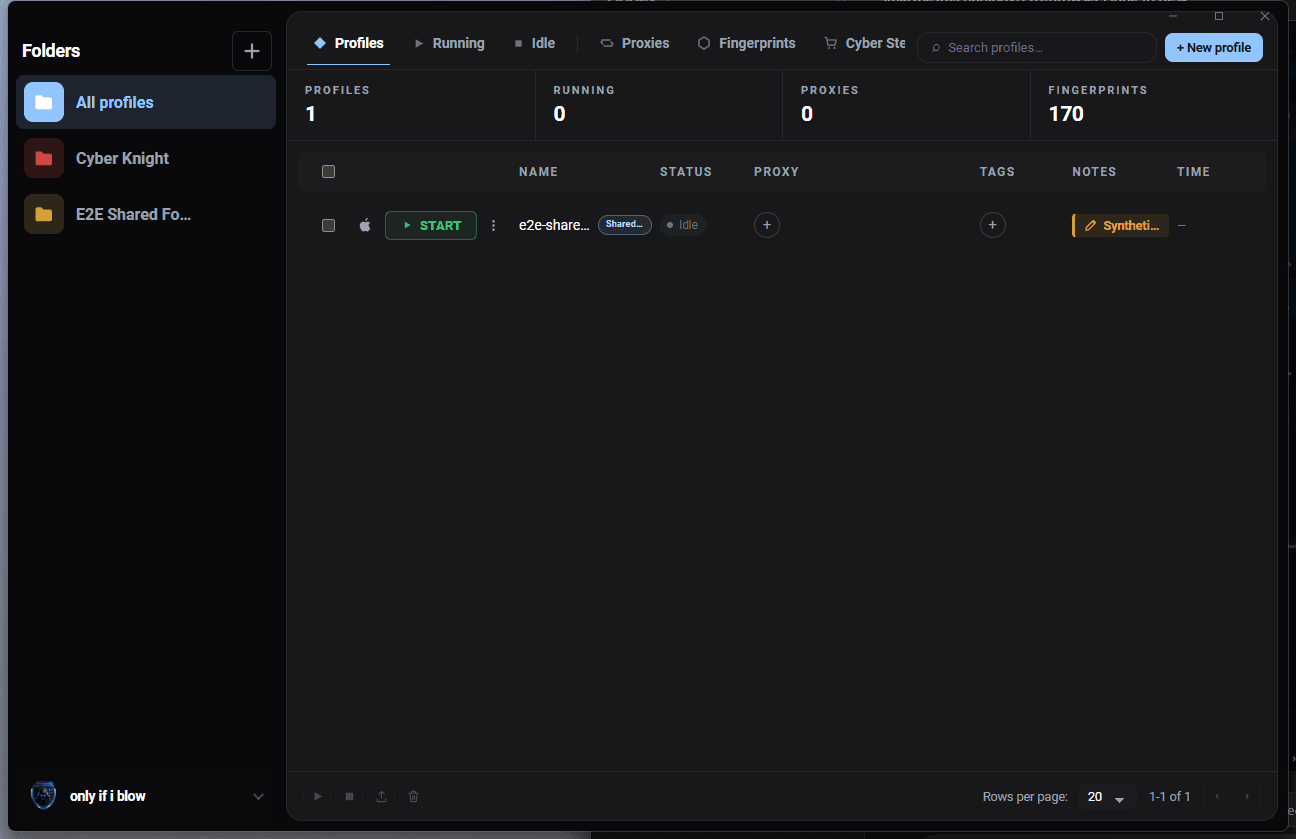The width and height of the screenshot is (1296, 839).
Task: Click the delete trash icon in footer
Action: pos(414,797)
